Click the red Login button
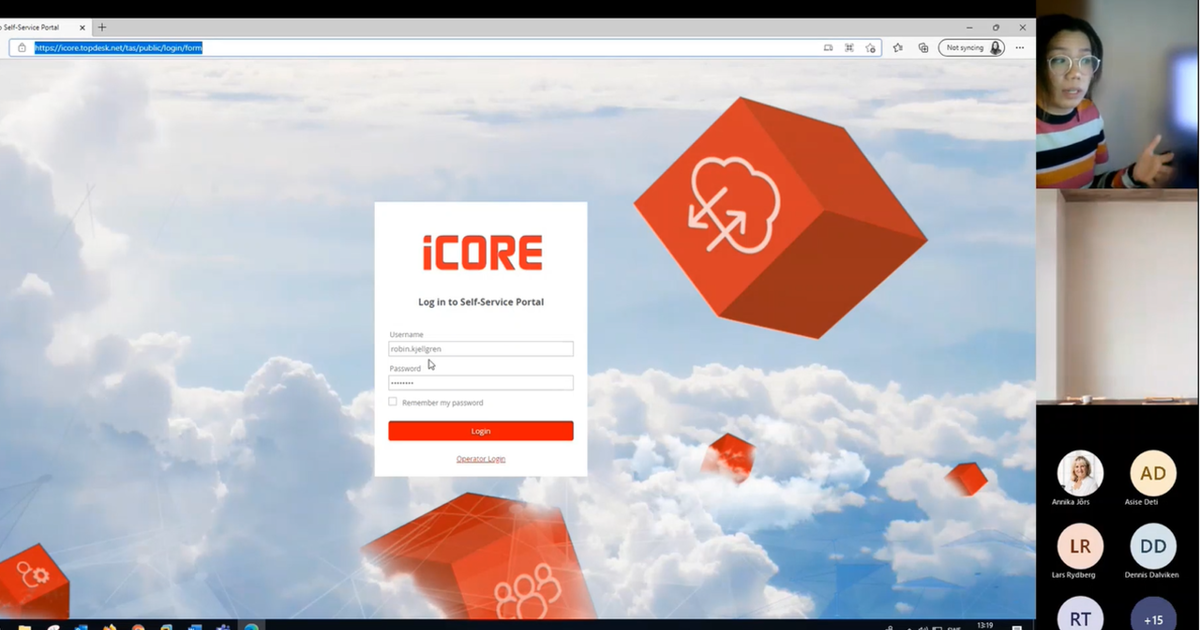This screenshot has width=1200, height=630. coord(481,431)
